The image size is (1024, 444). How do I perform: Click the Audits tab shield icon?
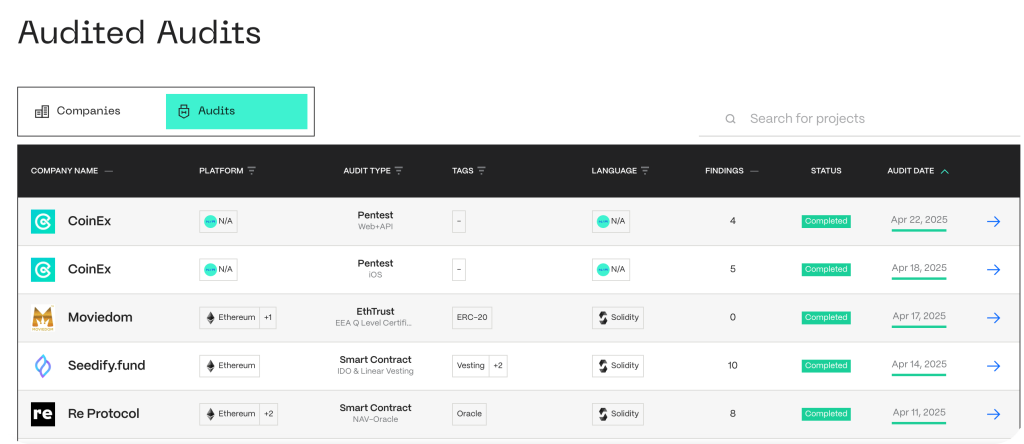(184, 111)
